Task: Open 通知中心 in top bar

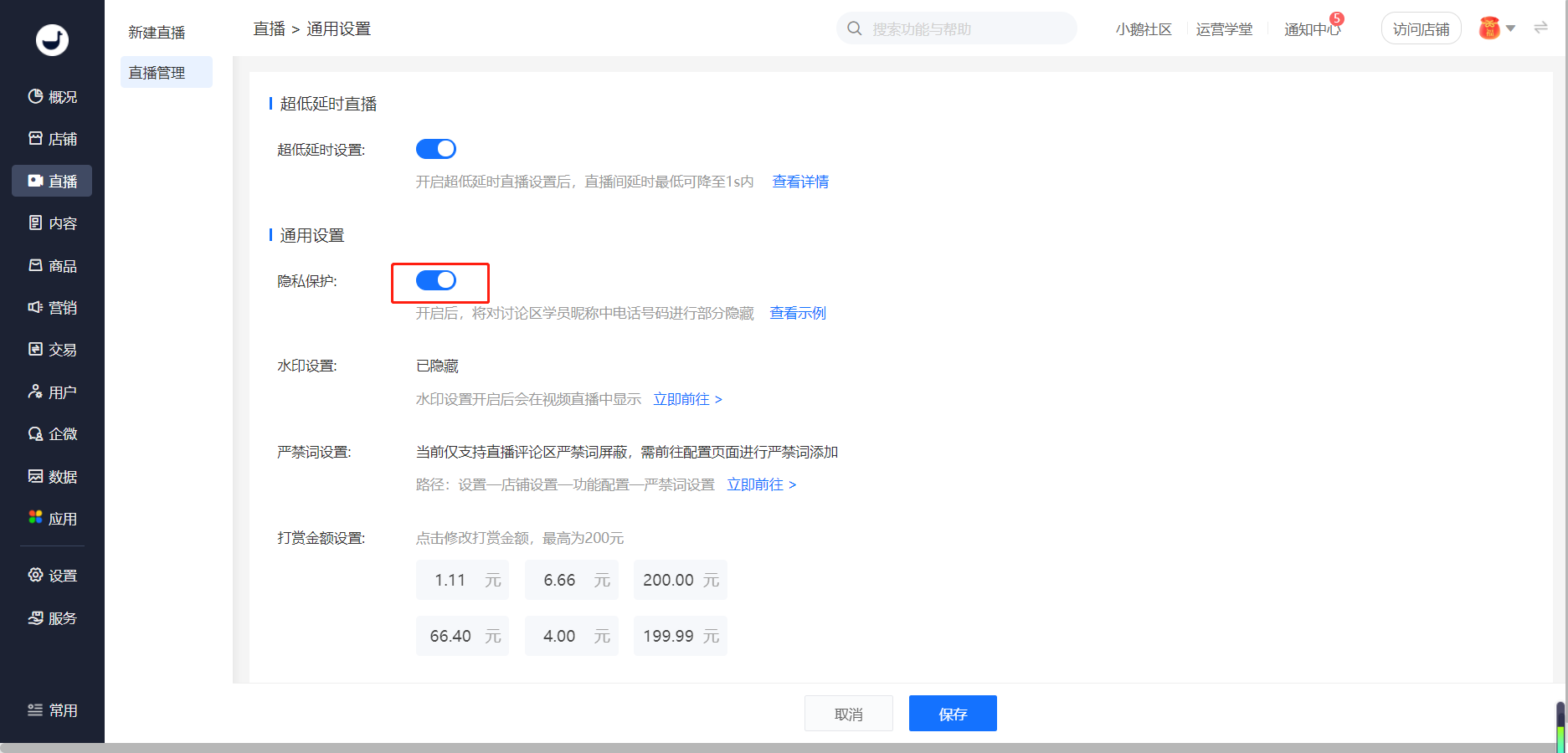Action: tap(1312, 29)
